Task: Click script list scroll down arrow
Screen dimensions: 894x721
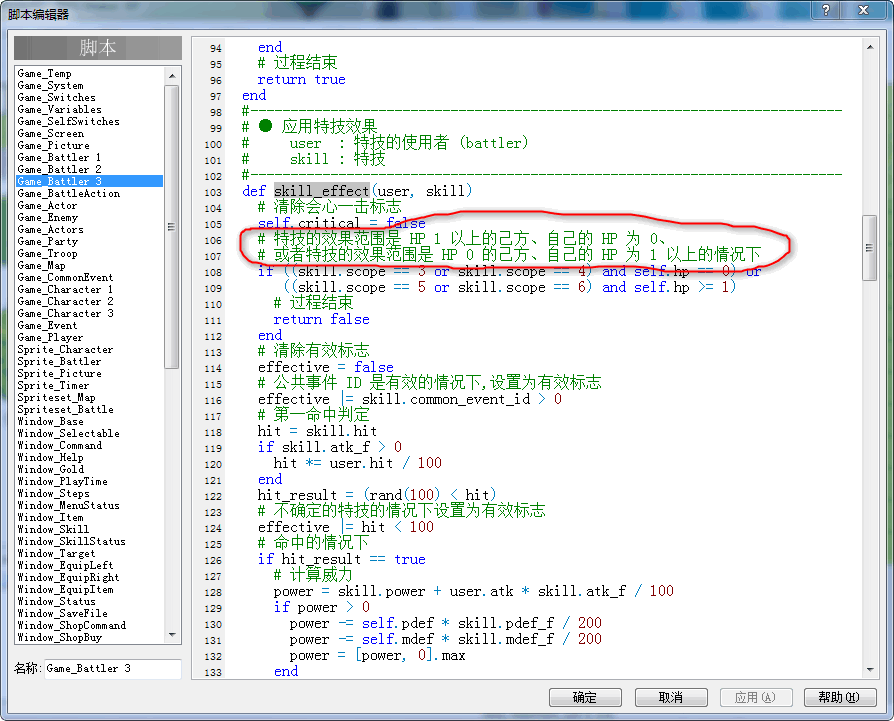Action: tap(172, 635)
